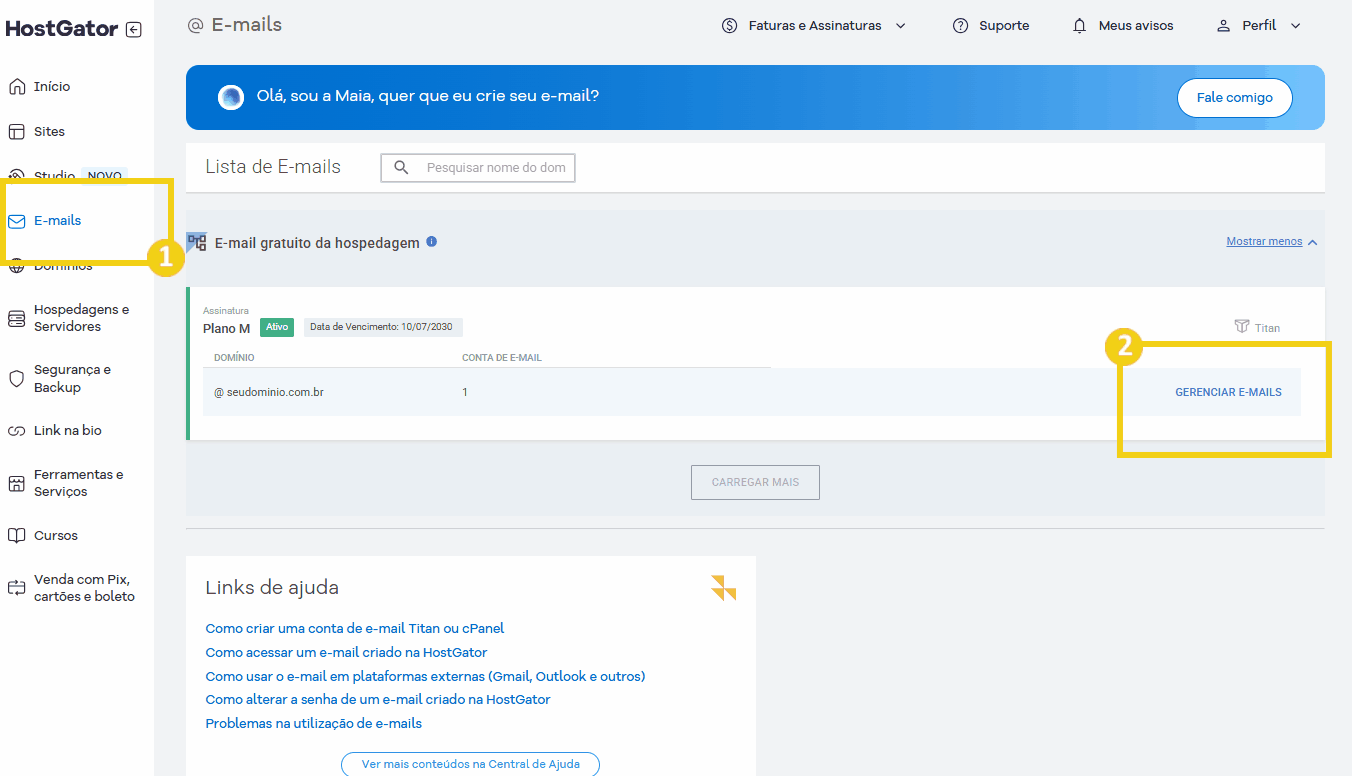Open link Problemas na utilização de e-mails

tap(314, 723)
